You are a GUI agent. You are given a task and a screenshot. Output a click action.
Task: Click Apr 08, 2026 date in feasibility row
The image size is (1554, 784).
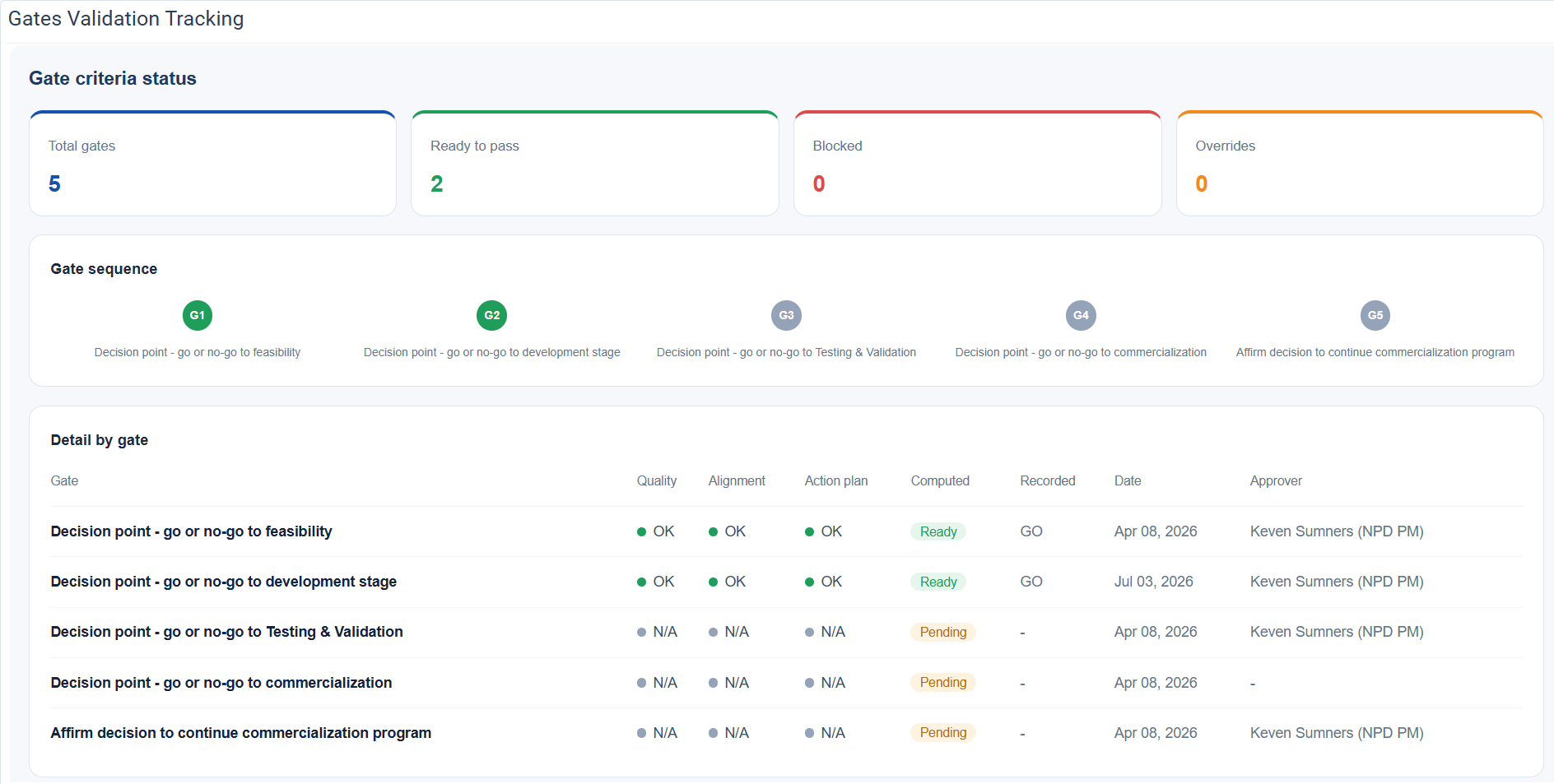[x=1156, y=531]
